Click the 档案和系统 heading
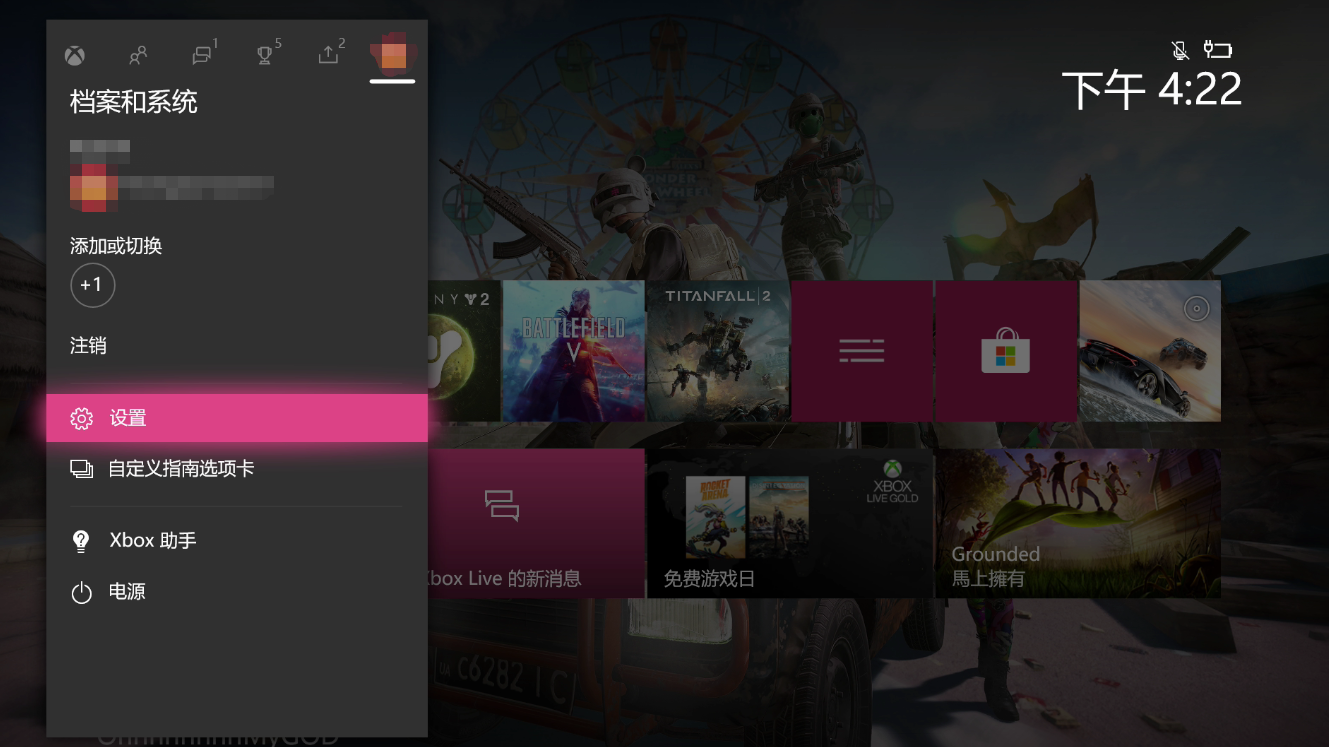Image resolution: width=1329 pixels, height=747 pixels. [x=134, y=102]
